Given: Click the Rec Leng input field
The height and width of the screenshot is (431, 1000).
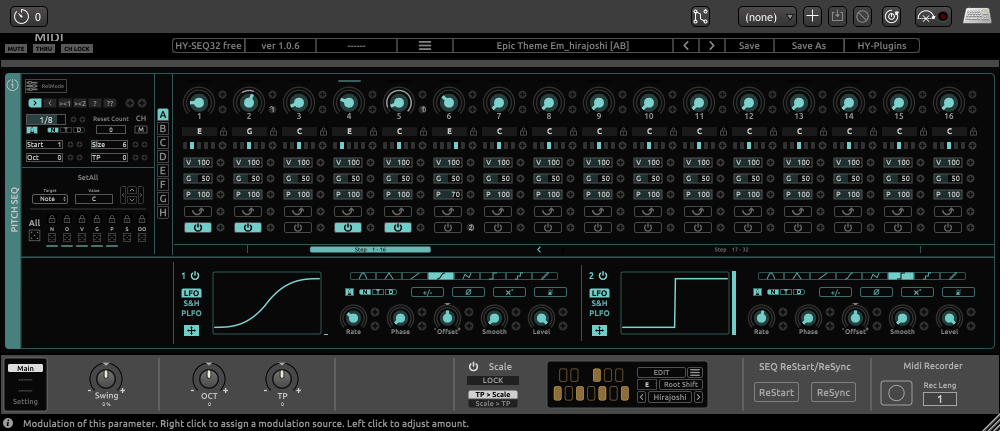Looking at the screenshot, I should coord(940,399).
